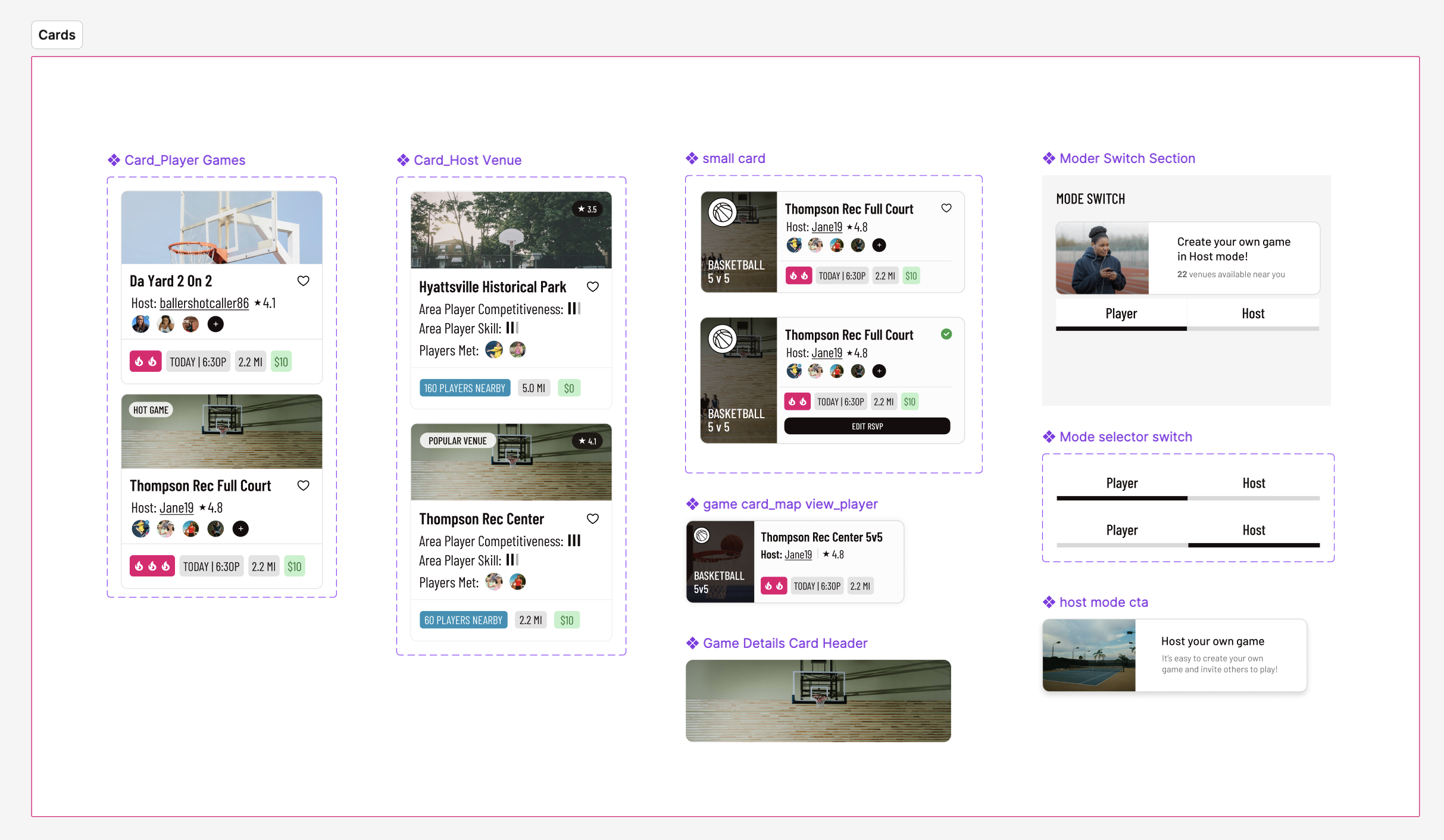This screenshot has width=1444, height=840.
Task: Click basketball icon on first small card
Action: 723,212
